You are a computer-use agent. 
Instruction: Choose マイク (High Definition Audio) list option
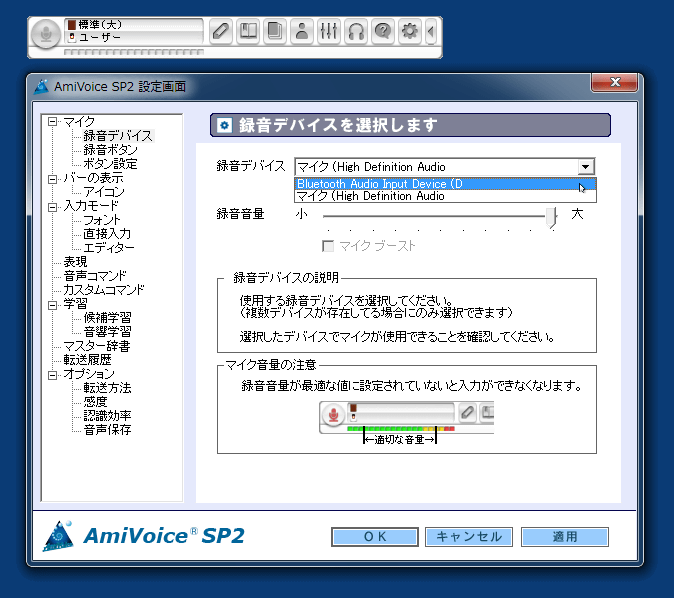[x=445, y=196]
